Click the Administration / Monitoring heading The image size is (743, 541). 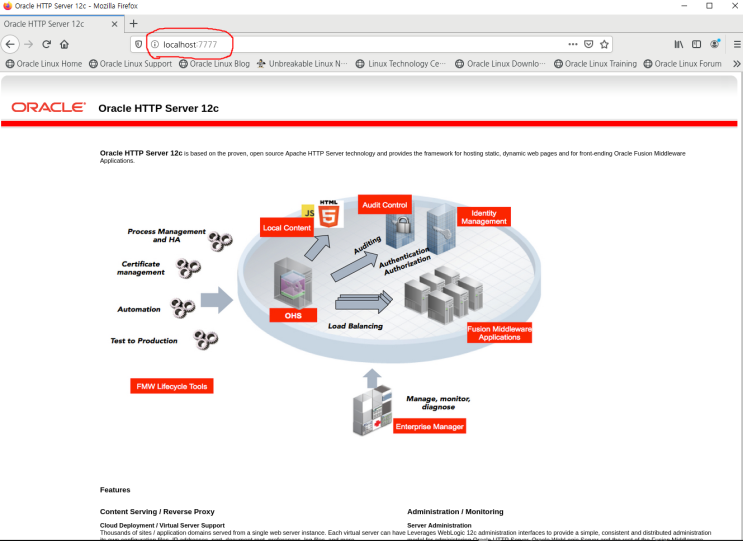[x=455, y=512]
